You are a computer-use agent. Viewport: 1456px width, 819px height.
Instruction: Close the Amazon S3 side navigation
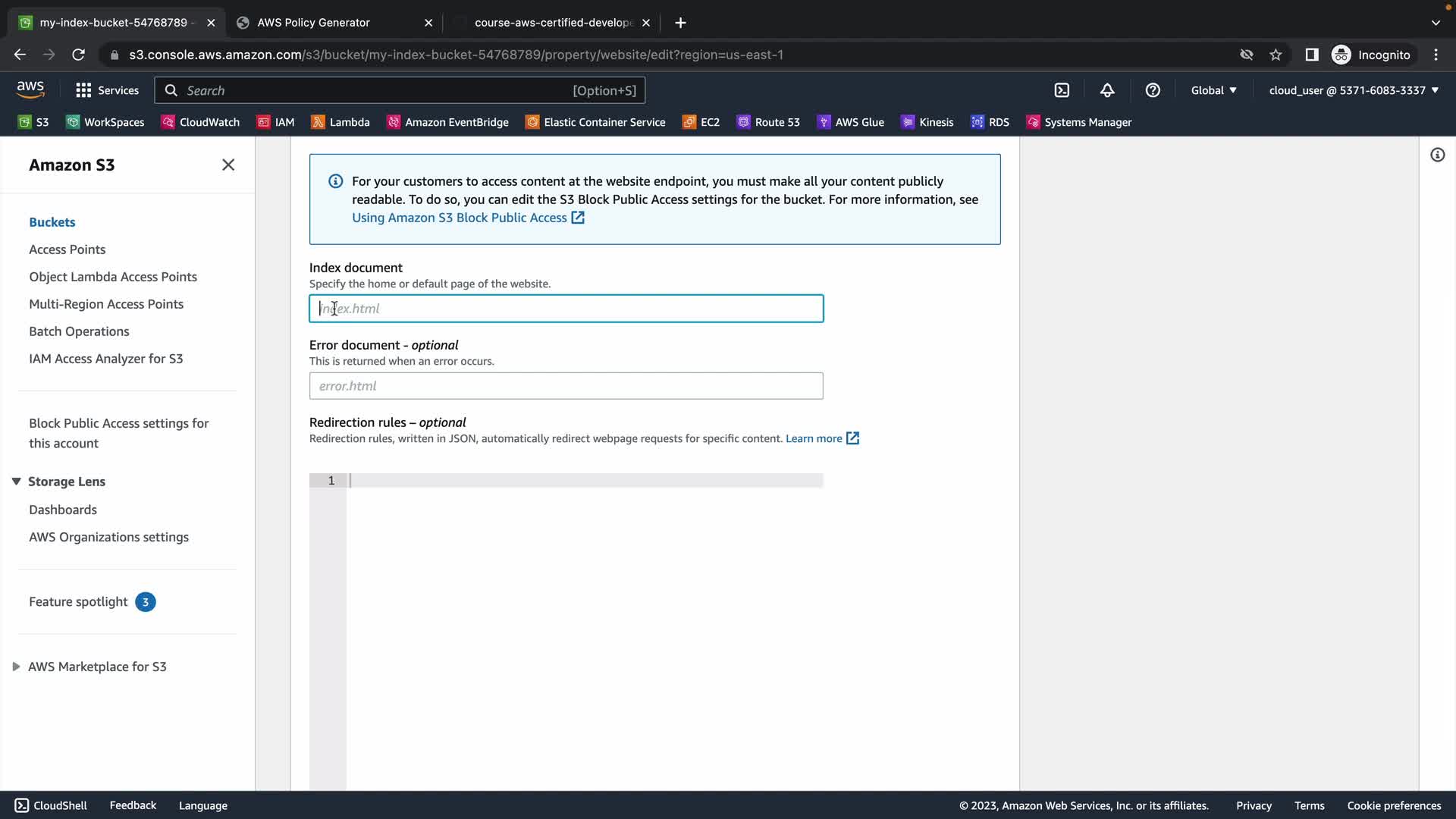click(x=228, y=165)
